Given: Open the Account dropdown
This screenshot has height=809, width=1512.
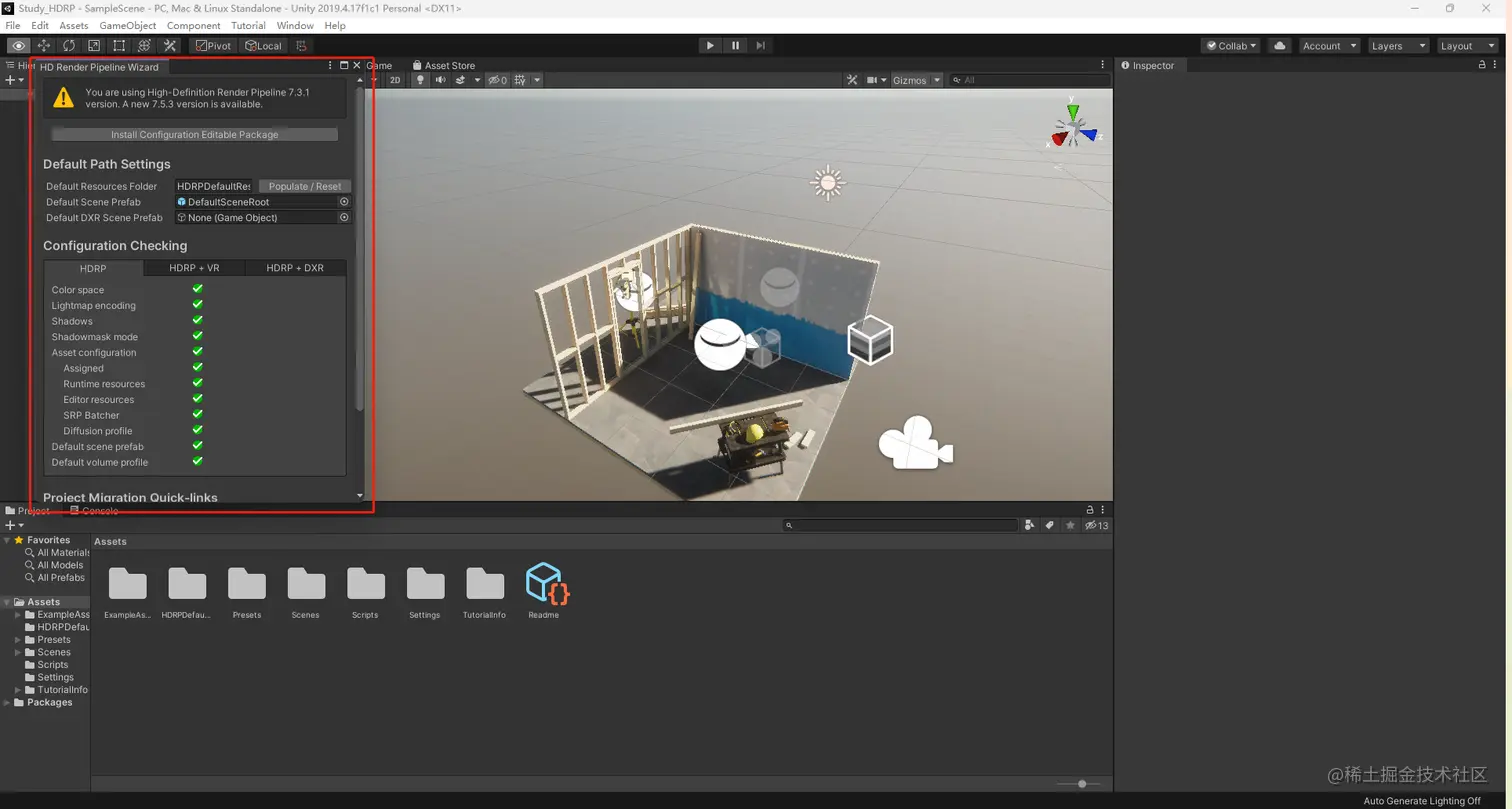Looking at the screenshot, I should (1328, 46).
